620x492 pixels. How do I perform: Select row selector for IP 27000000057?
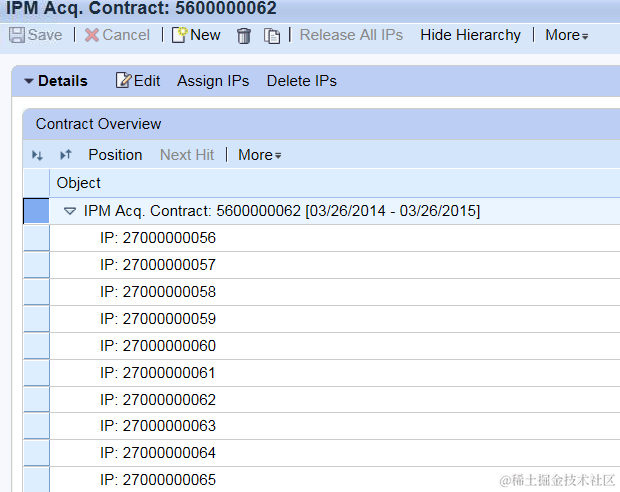pos(36,265)
